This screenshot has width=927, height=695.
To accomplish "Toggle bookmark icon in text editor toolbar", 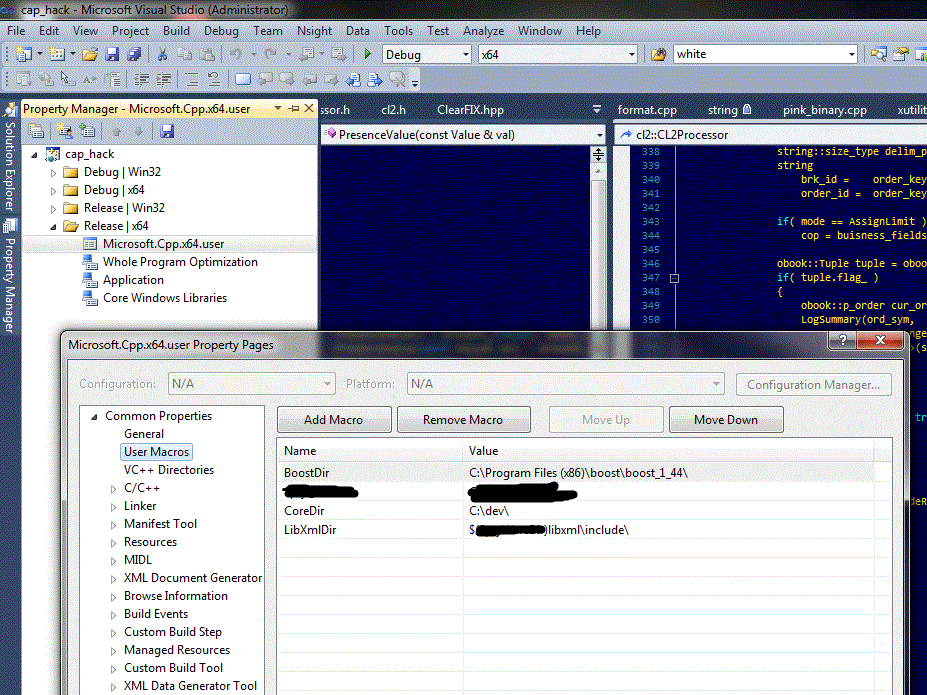I will 243,79.
